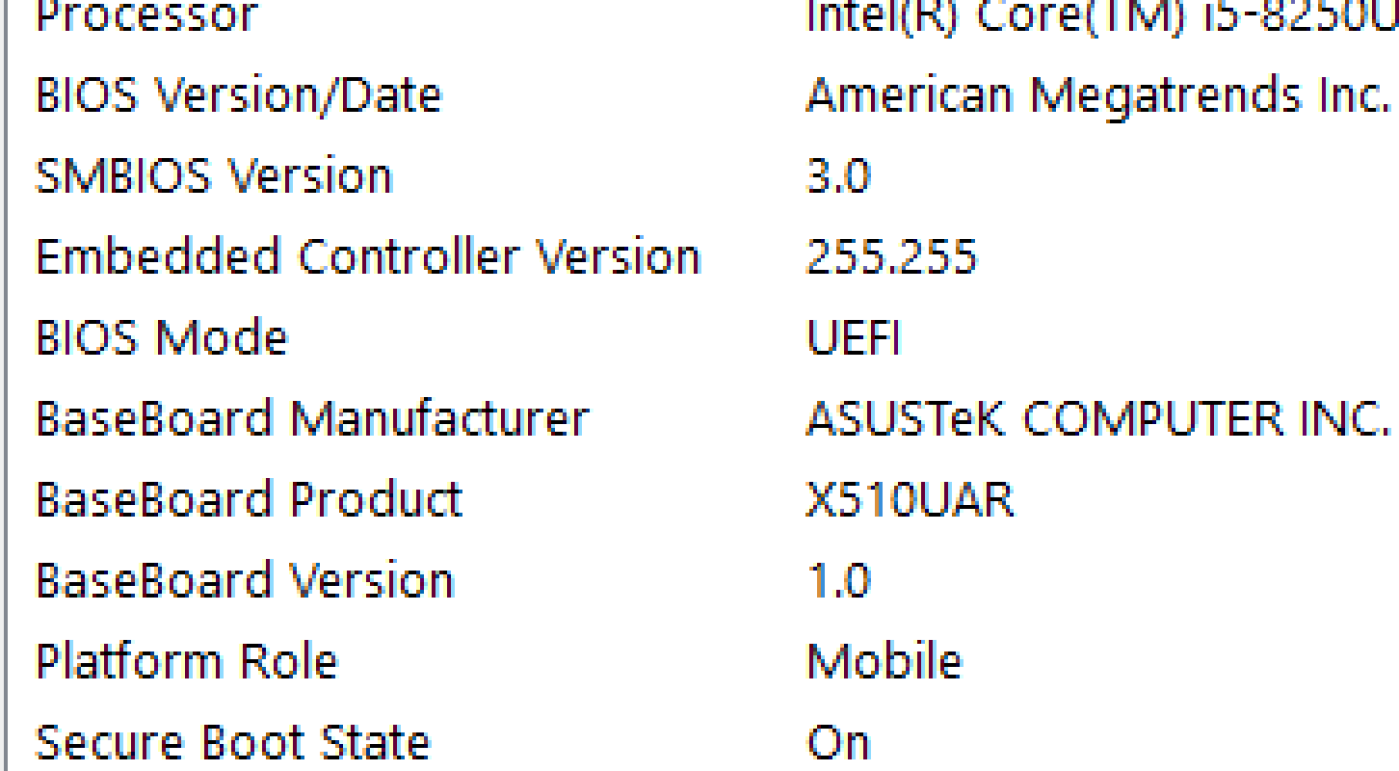The image size is (1399, 771).
Task: Select the Embedded Controller Version item
Action: (x=367, y=257)
